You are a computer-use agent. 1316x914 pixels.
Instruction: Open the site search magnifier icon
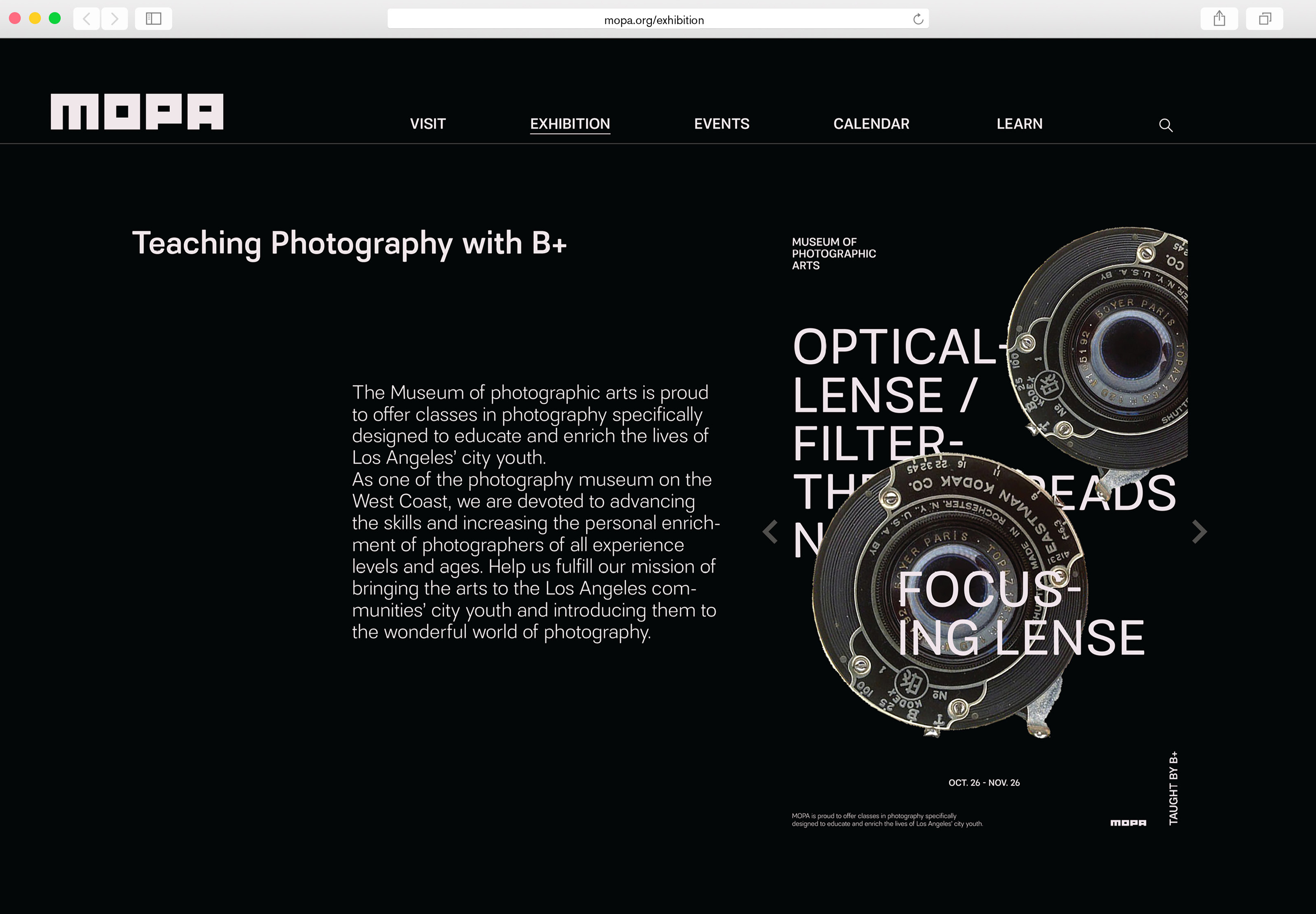1165,125
